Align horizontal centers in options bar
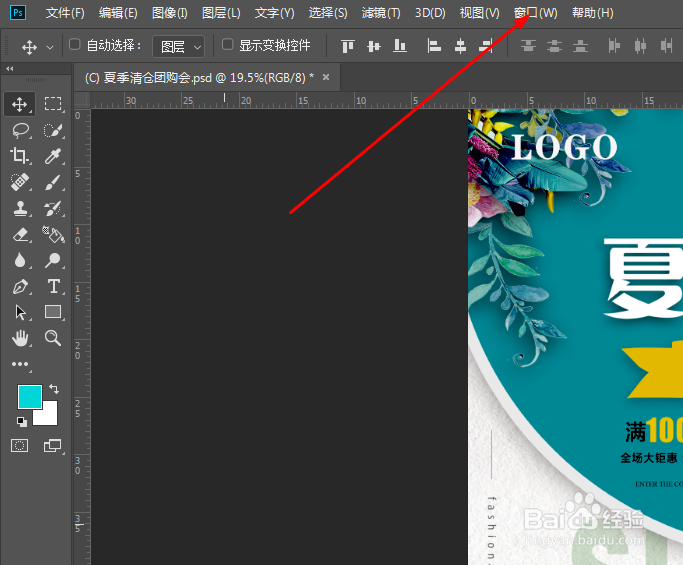The height and width of the screenshot is (565, 683). [460, 46]
